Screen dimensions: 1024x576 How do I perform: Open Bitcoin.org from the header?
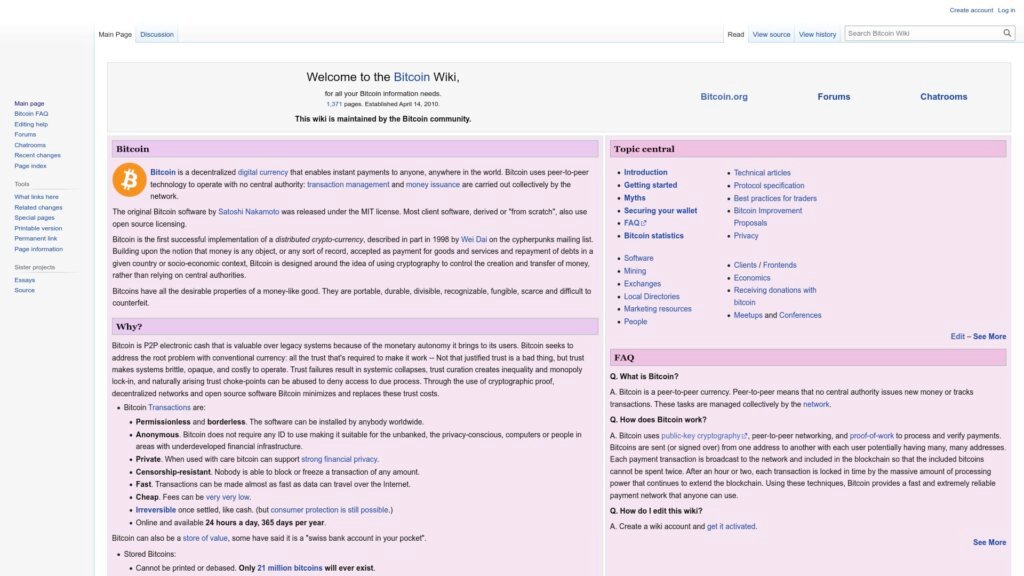point(723,97)
